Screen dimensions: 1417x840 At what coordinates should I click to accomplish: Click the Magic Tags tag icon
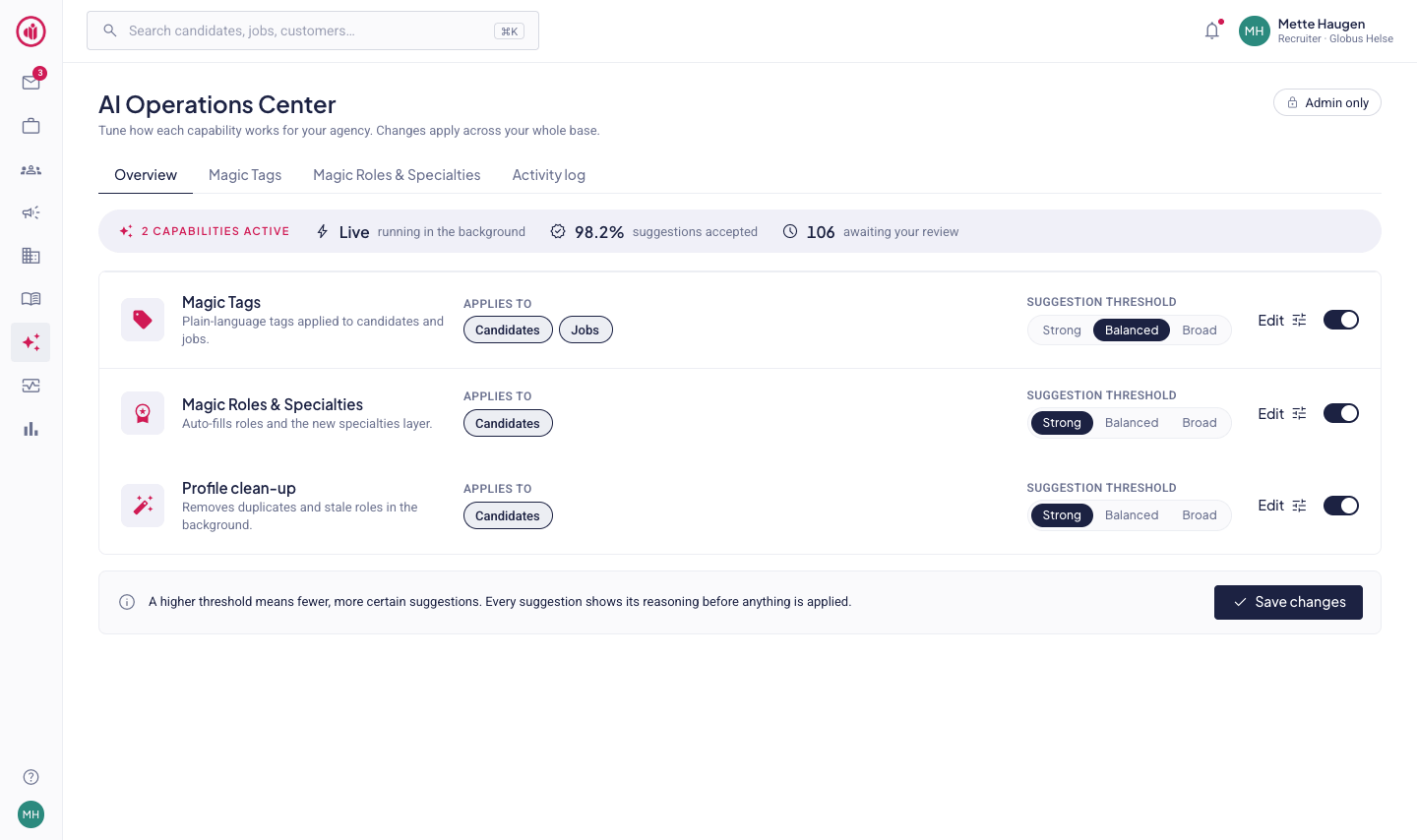coord(143,320)
